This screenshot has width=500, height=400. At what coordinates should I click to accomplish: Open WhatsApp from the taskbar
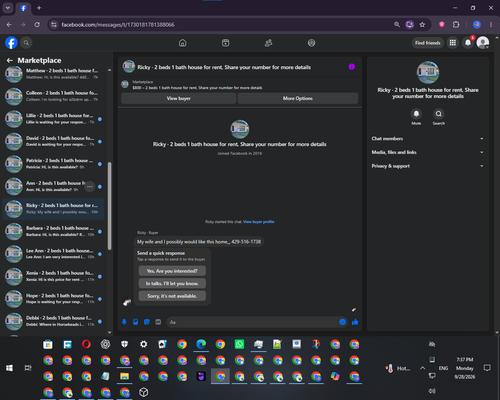coord(239,344)
